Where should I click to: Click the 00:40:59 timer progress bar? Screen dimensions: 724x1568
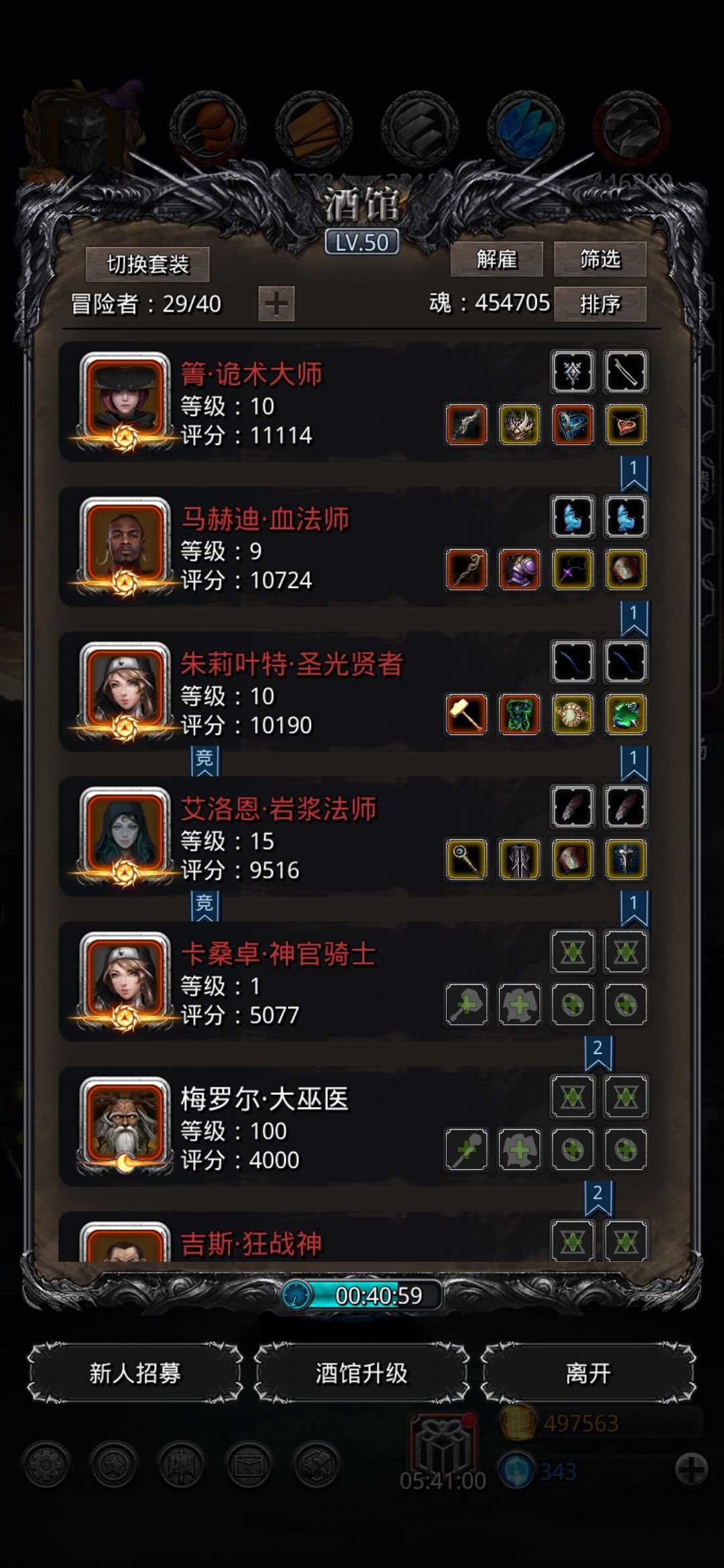[362, 1295]
